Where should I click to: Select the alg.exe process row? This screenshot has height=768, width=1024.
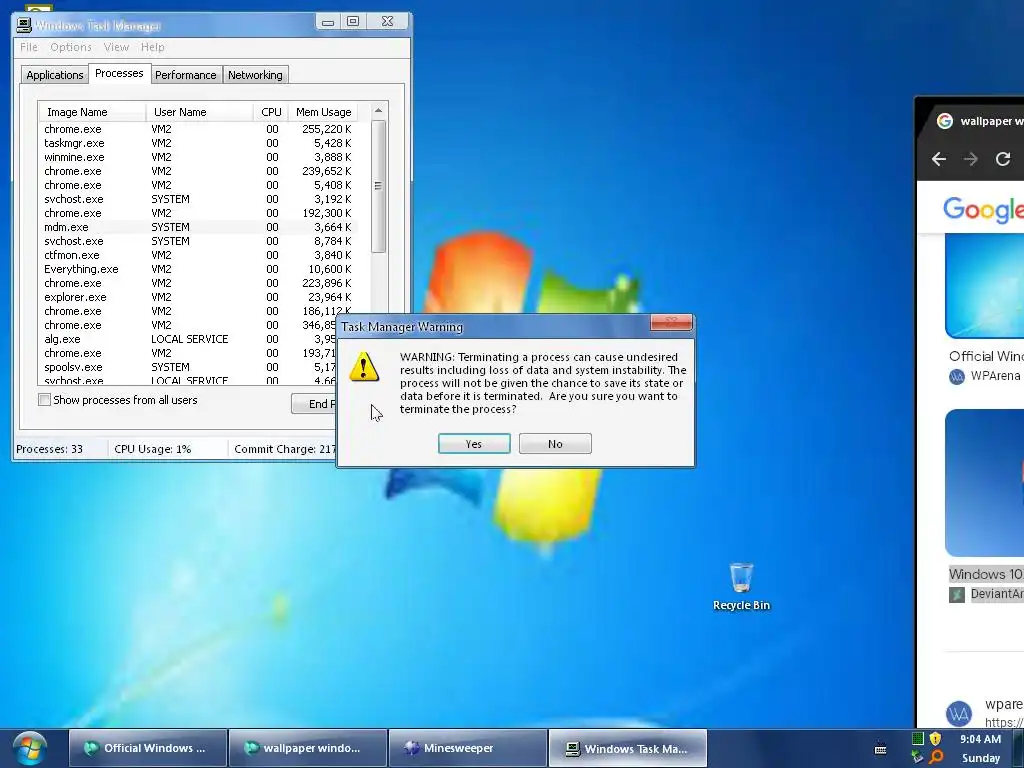click(x=187, y=339)
